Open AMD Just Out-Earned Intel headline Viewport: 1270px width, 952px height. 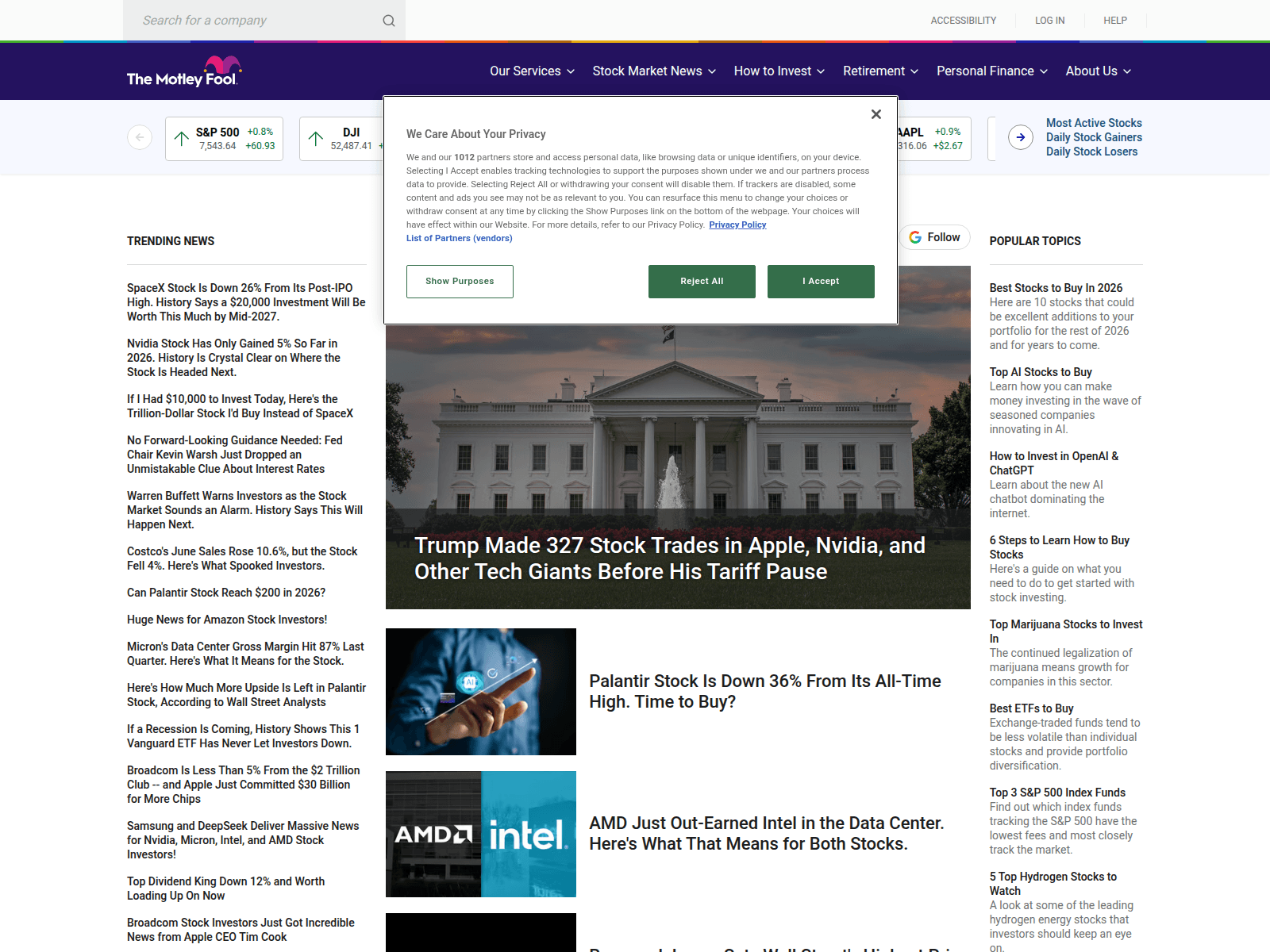click(767, 834)
